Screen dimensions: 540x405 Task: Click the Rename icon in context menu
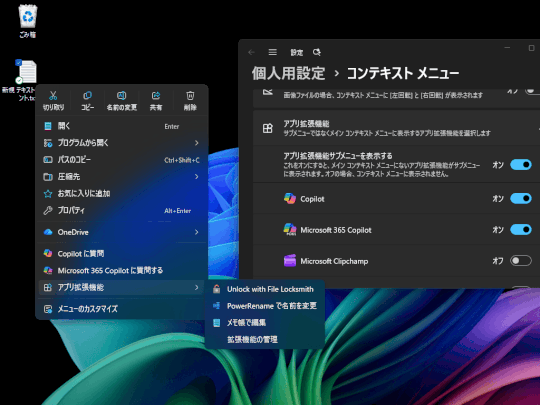122,95
